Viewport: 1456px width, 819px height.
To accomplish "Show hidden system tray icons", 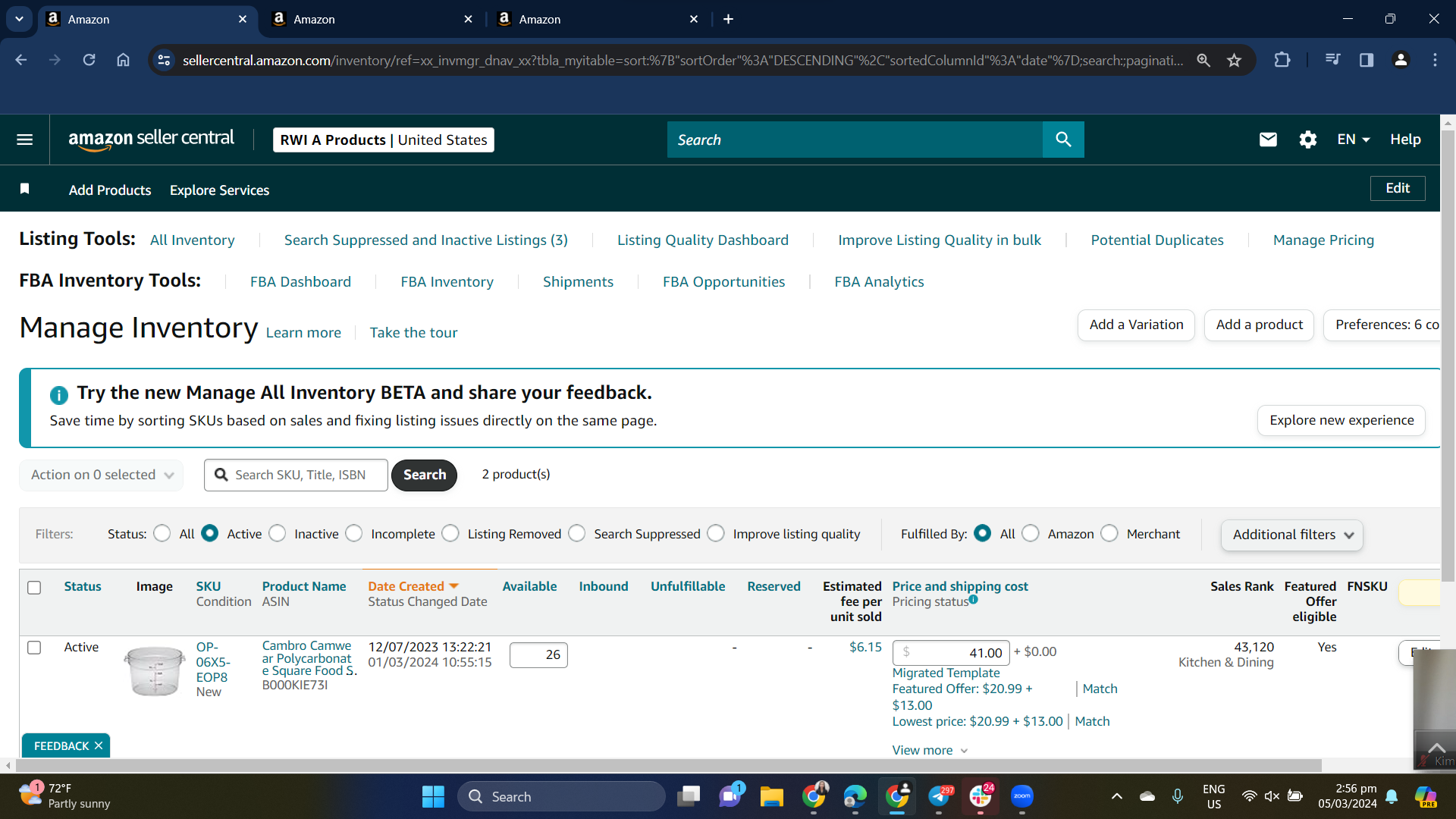I will click(x=1116, y=796).
